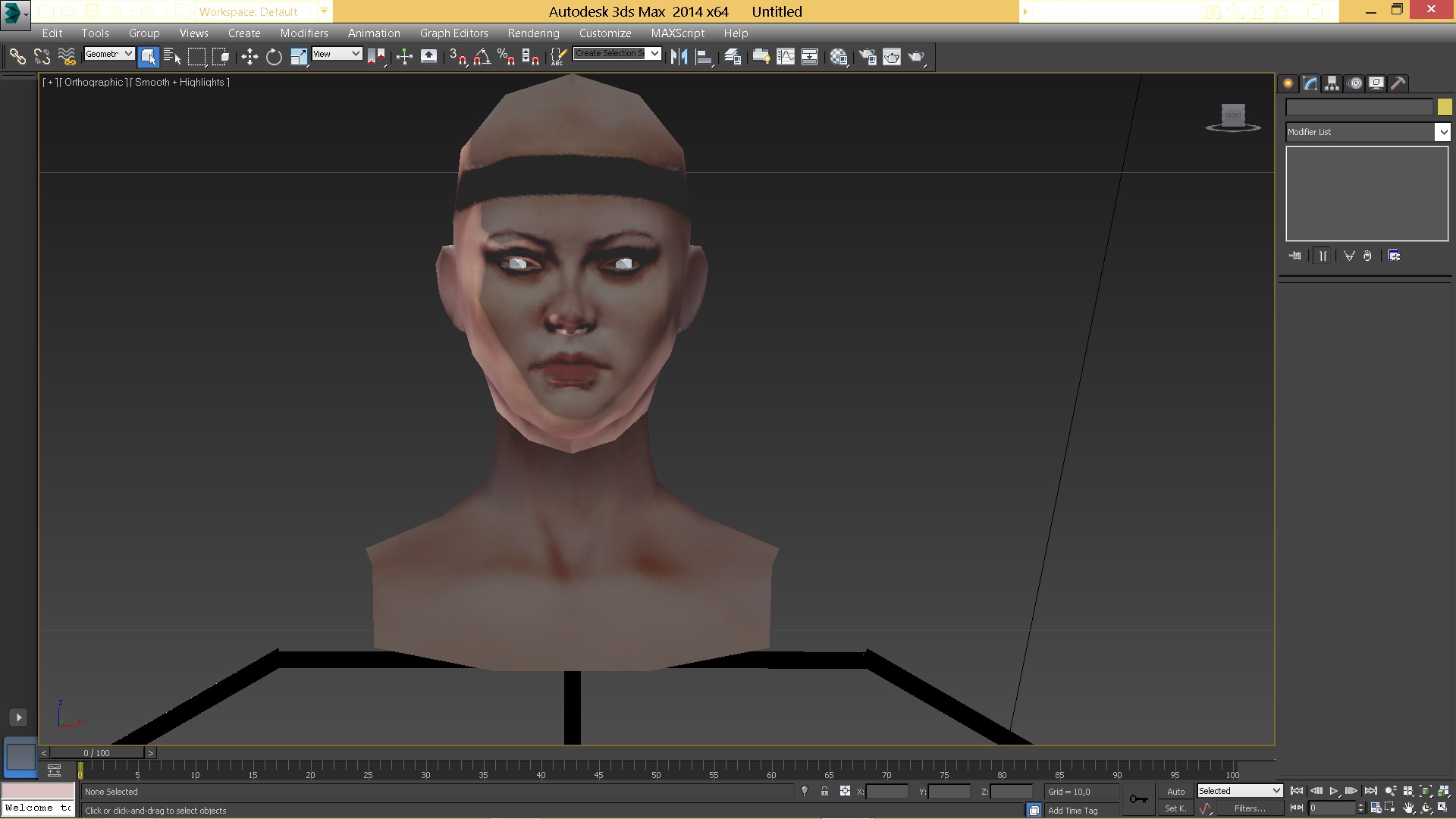Open the MAXScript menu
1456x819 pixels.
click(677, 33)
